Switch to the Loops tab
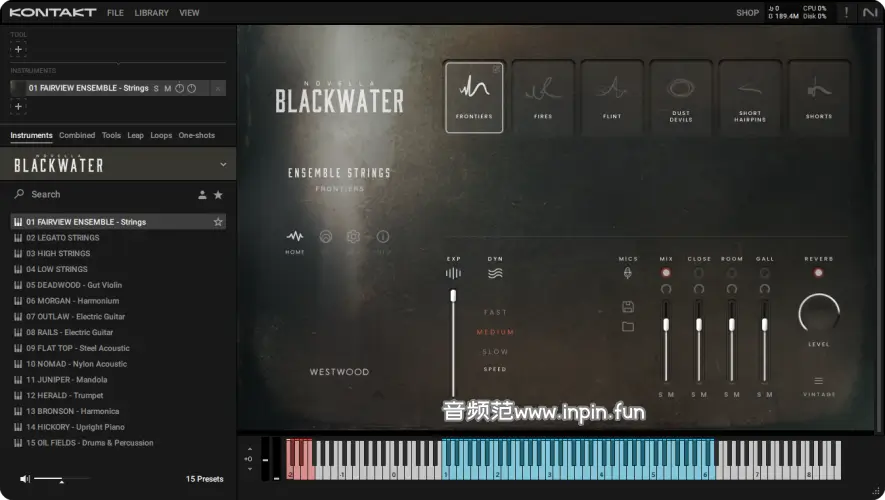Viewport: 885px width, 500px height. coord(161,135)
